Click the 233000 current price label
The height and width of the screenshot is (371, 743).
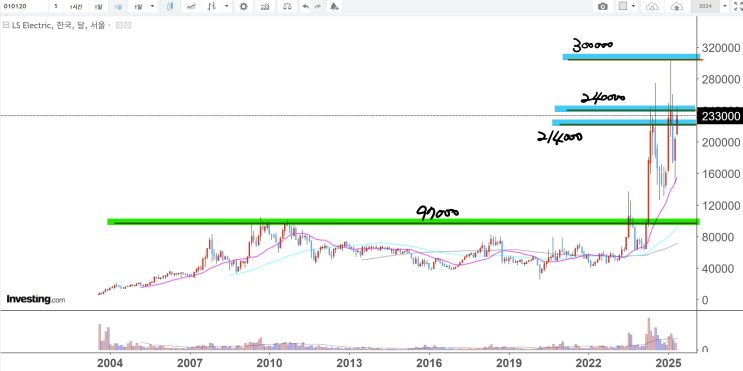pos(720,116)
